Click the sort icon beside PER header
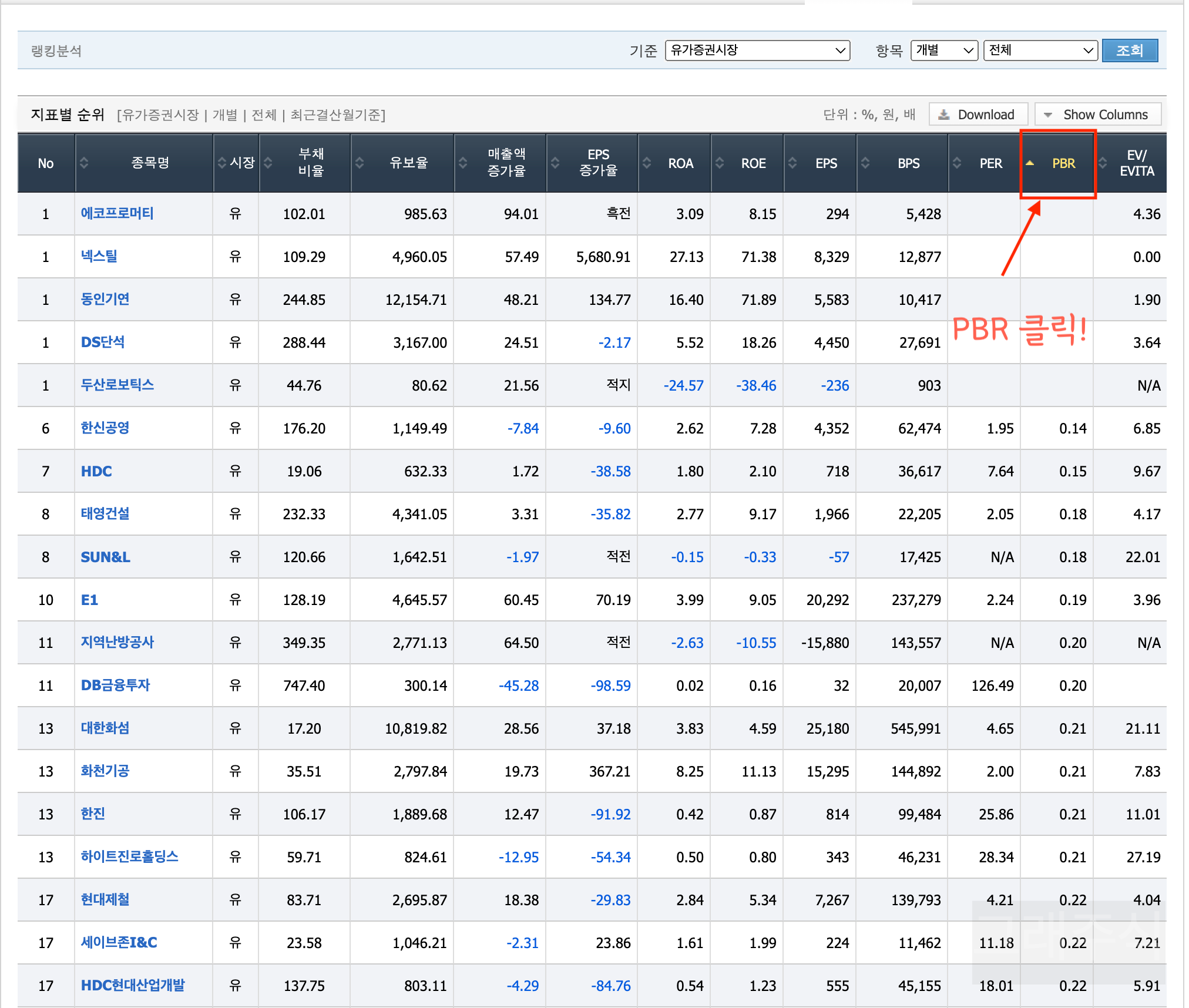 click(958, 163)
